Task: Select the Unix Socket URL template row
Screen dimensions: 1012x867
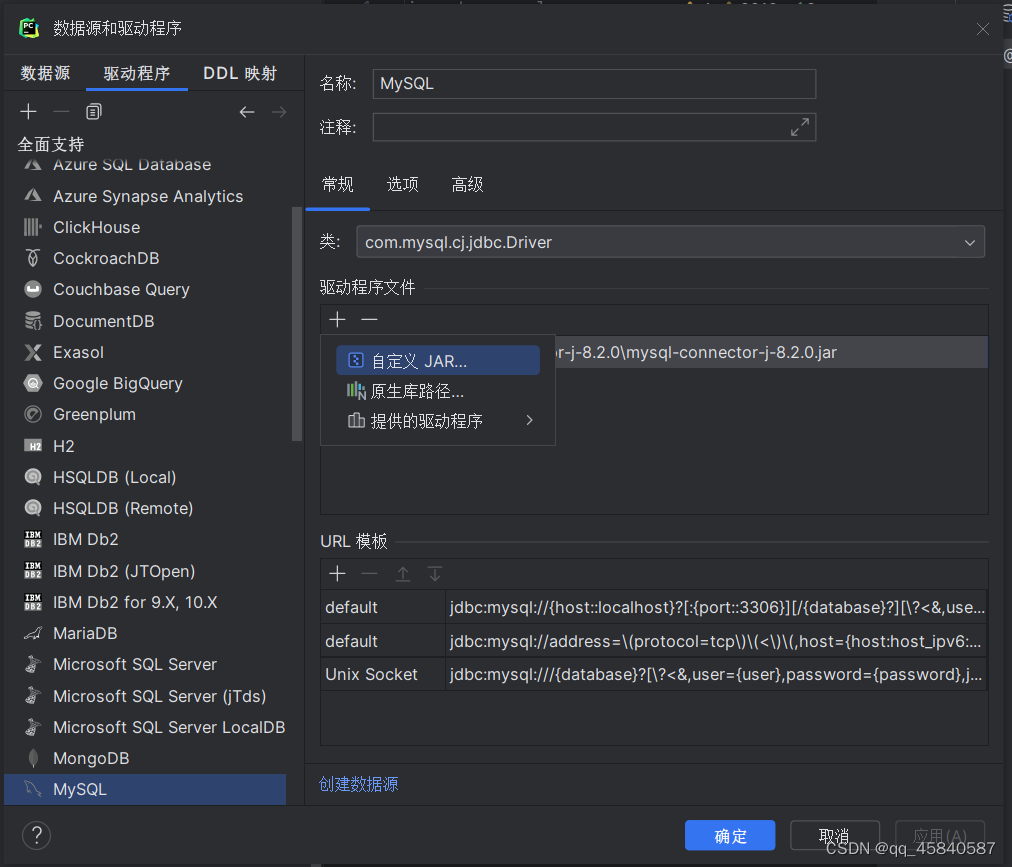Action: coord(653,675)
